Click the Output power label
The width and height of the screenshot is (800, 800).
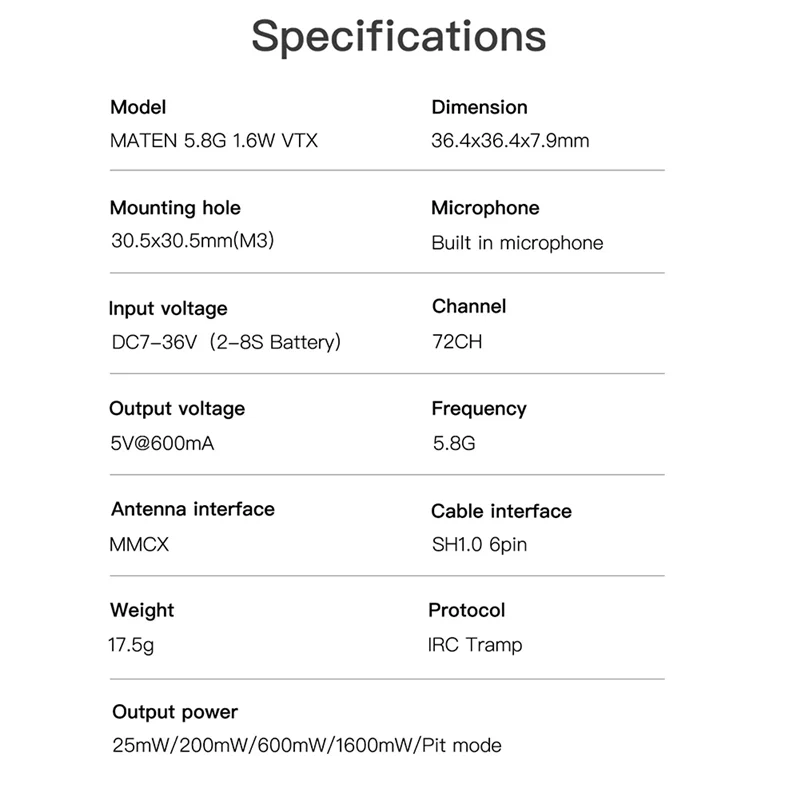175,712
